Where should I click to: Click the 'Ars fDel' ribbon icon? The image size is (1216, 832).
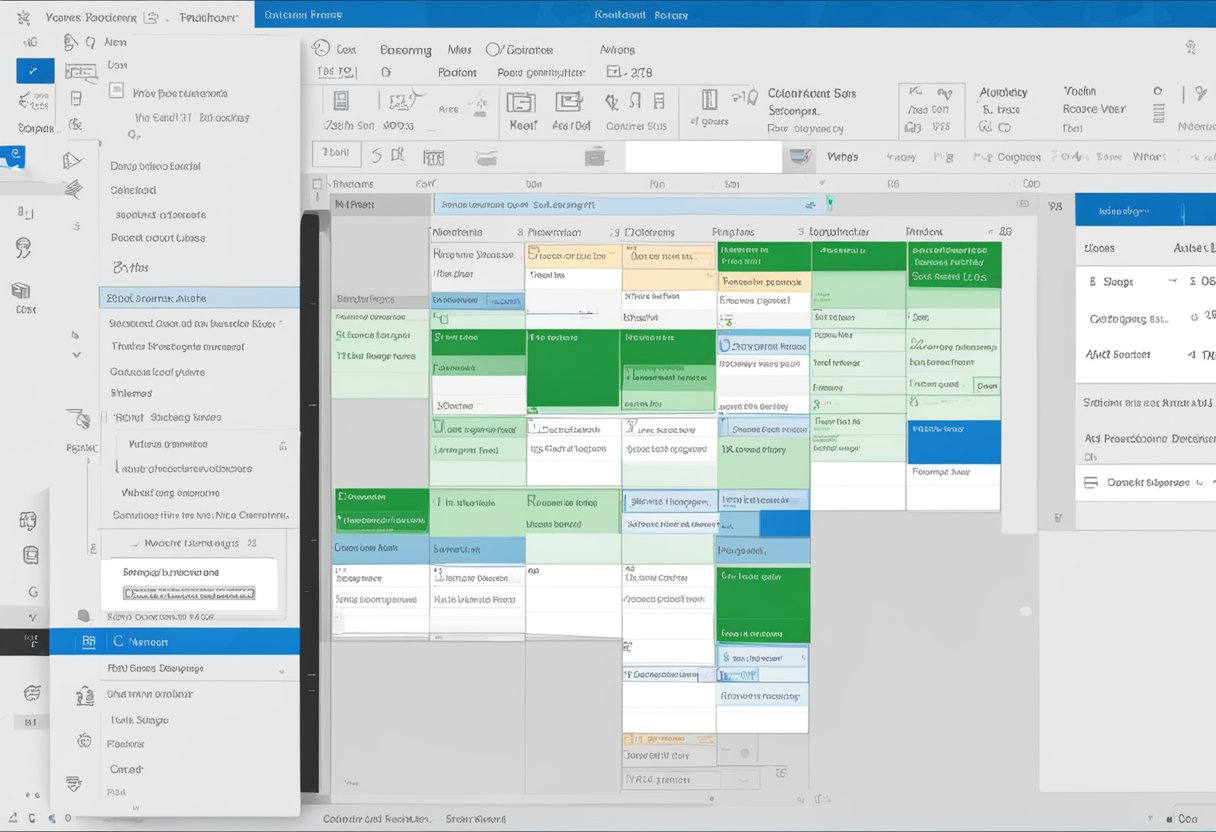569,102
